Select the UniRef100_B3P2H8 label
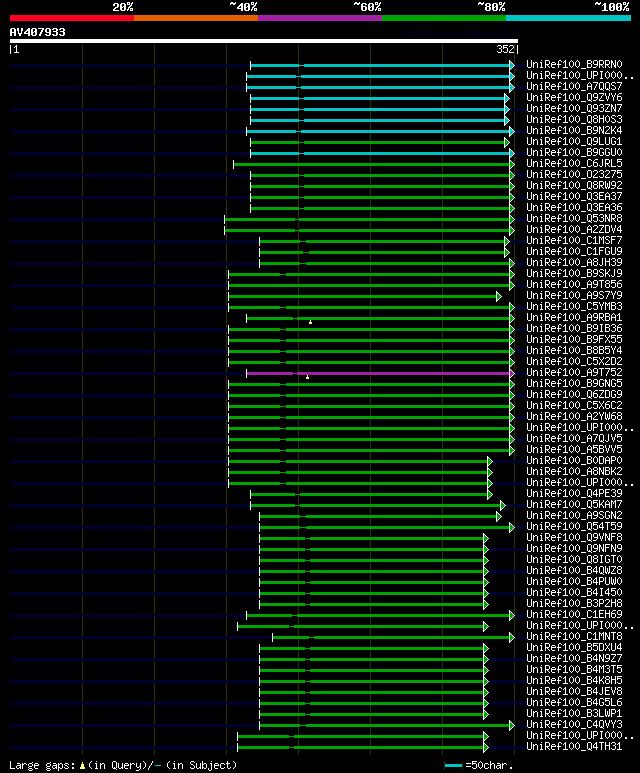Screen dimensions: 640x773 click(574, 603)
